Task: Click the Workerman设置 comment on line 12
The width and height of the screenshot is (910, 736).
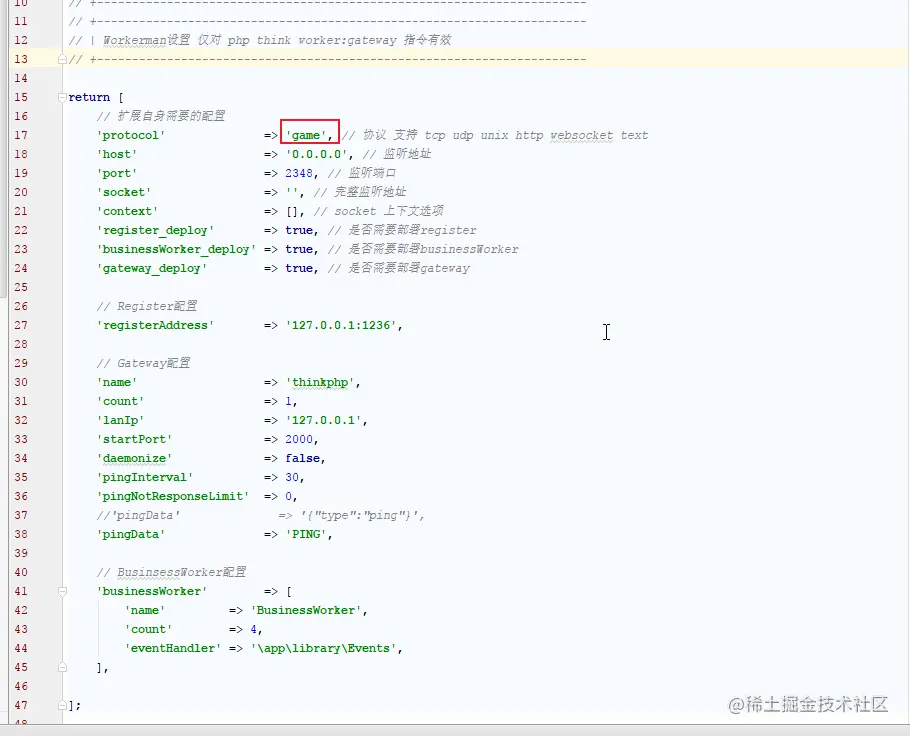Action: [x=260, y=40]
